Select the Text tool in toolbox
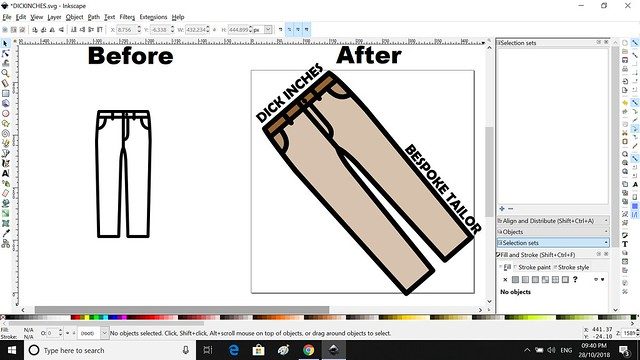The height and width of the screenshot is (360, 640). click(5, 173)
